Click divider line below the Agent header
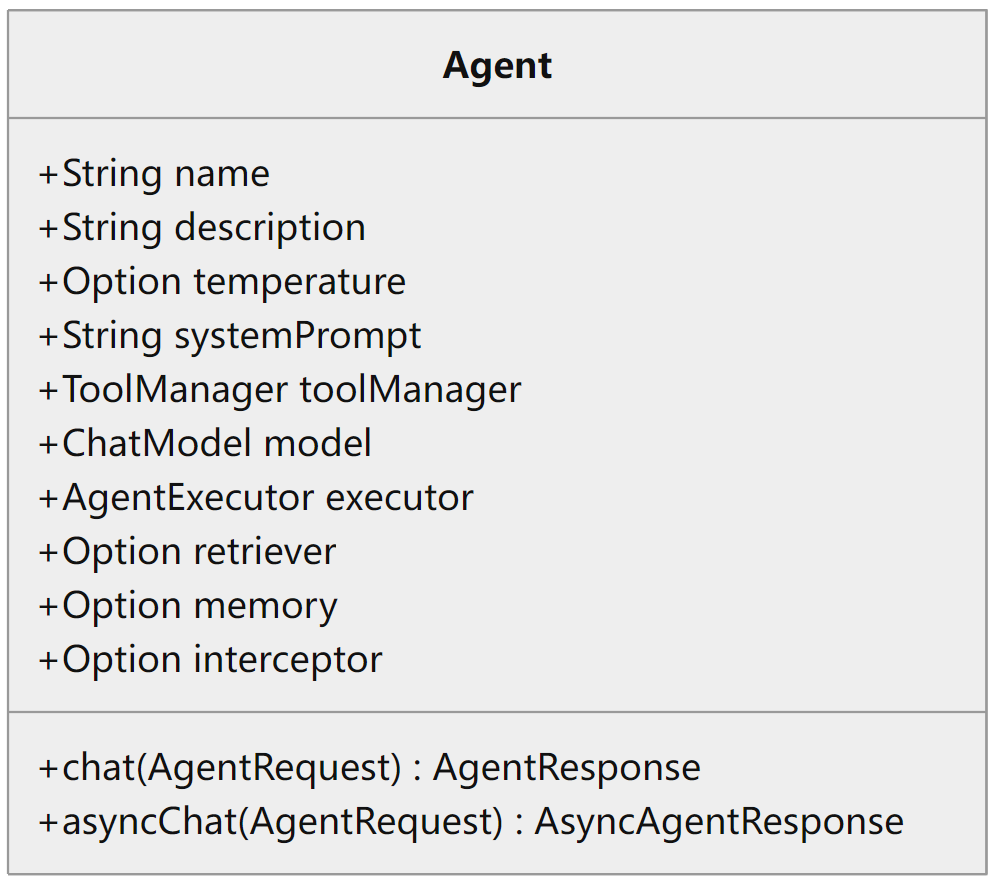Screen dimensions: 993x880 coord(497,118)
